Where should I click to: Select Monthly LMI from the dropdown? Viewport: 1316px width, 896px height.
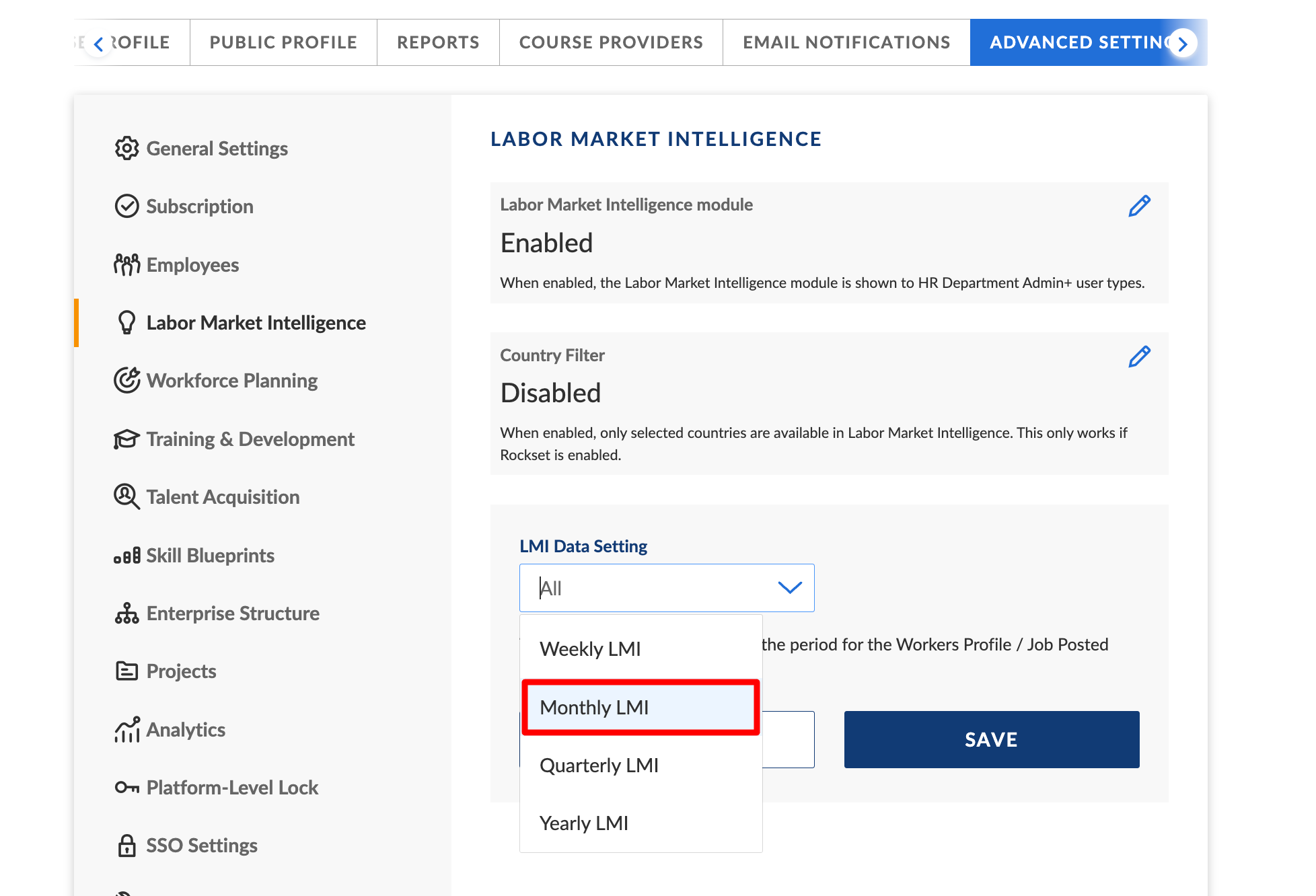coord(641,707)
